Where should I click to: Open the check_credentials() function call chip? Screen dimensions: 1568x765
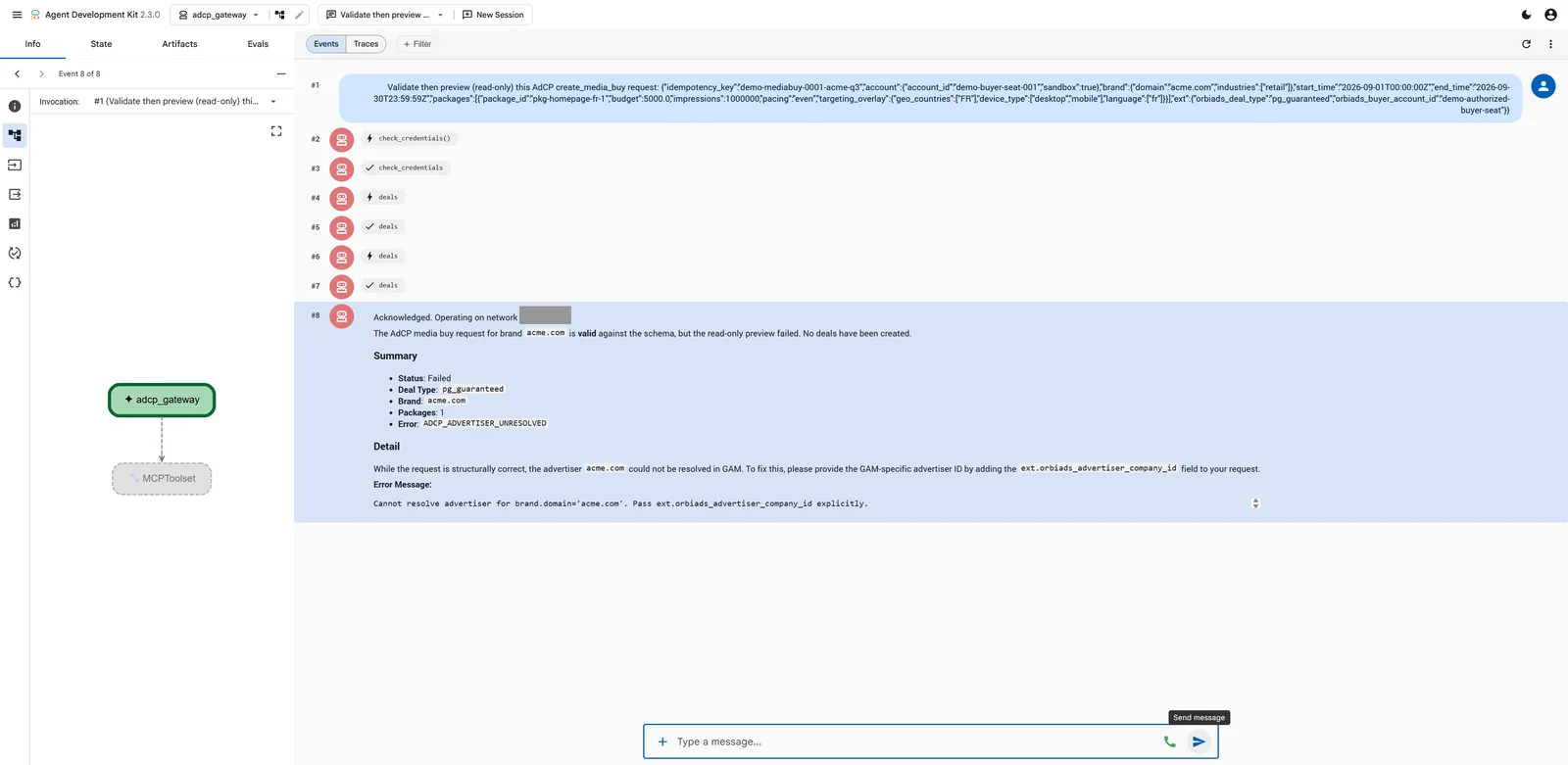pos(409,138)
